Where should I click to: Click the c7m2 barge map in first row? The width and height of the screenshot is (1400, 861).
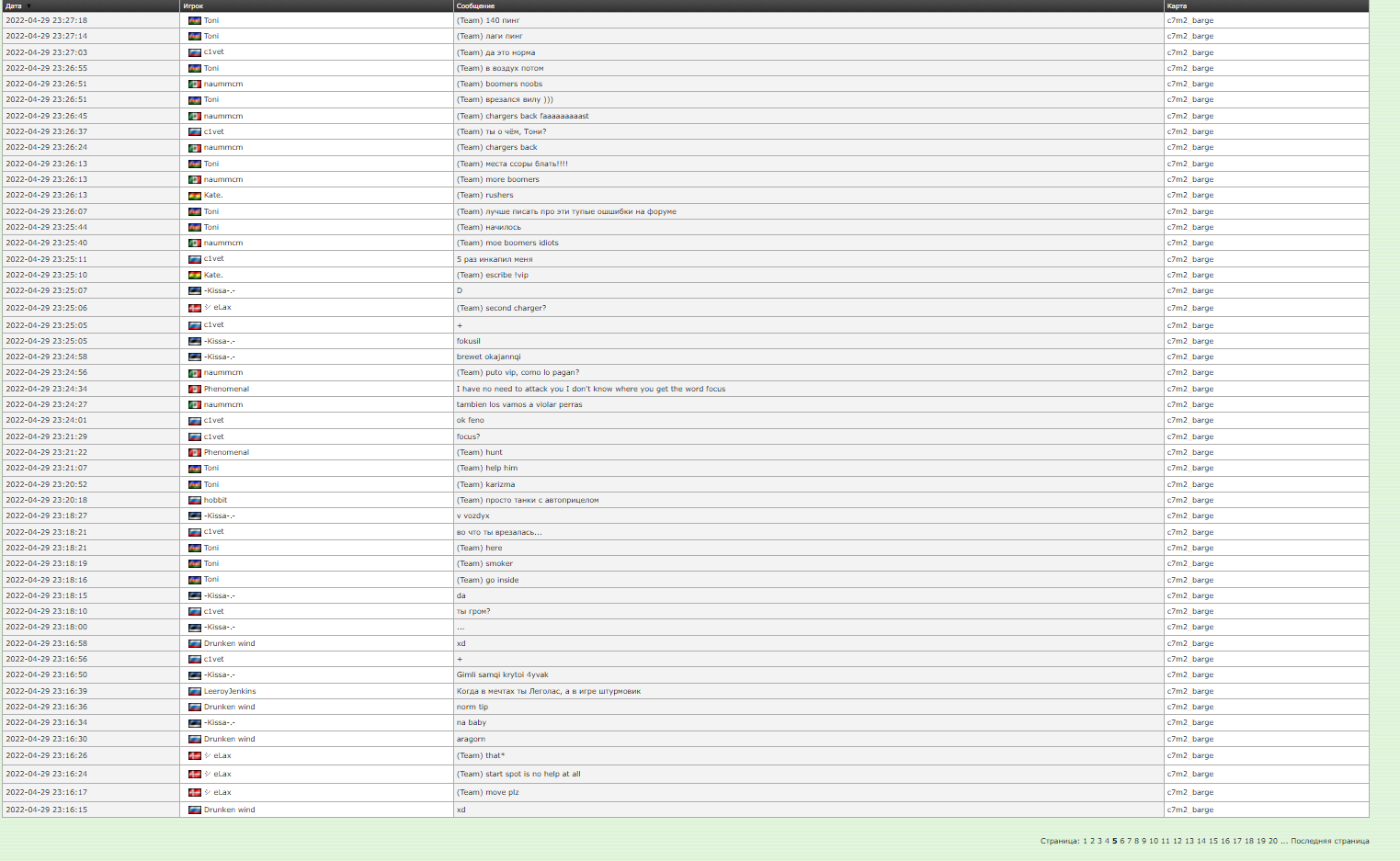tap(1189, 20)
